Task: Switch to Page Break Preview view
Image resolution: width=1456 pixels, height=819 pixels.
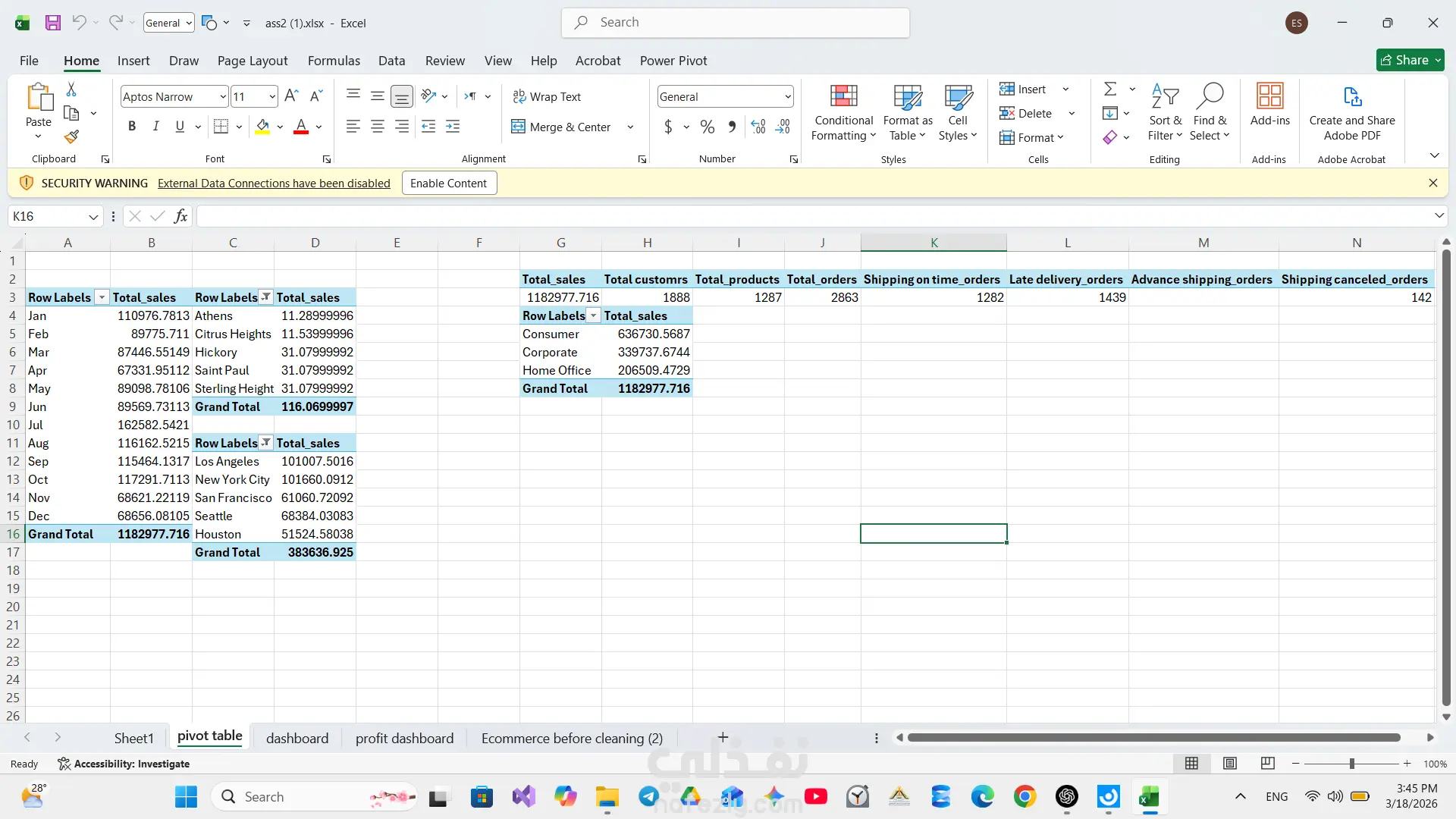Action: click(x=1267, y=764)
